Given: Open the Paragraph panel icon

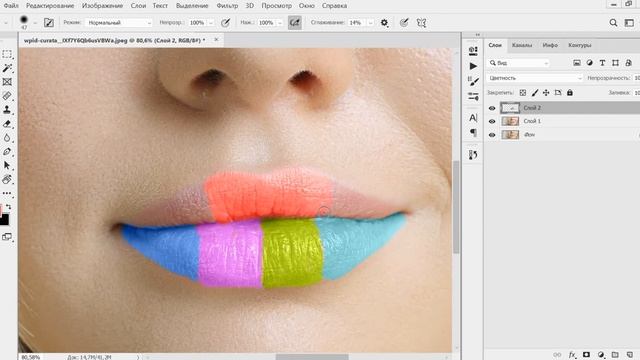Looking at the screenshot, I should click(x=473, y=132).
